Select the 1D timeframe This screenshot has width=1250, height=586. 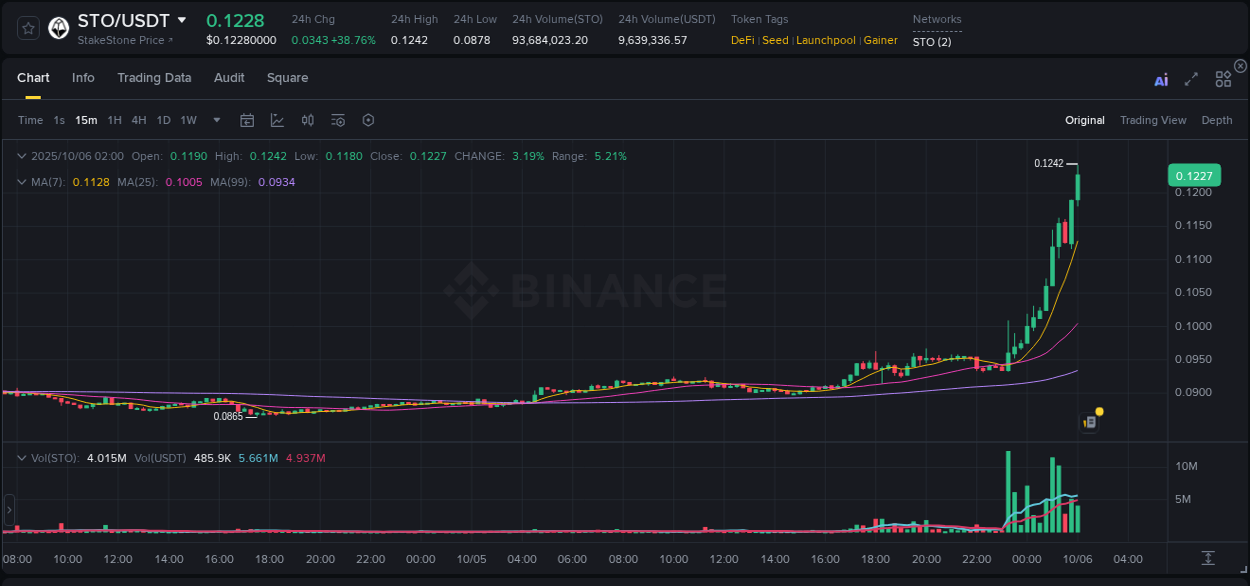pos(163,120)
